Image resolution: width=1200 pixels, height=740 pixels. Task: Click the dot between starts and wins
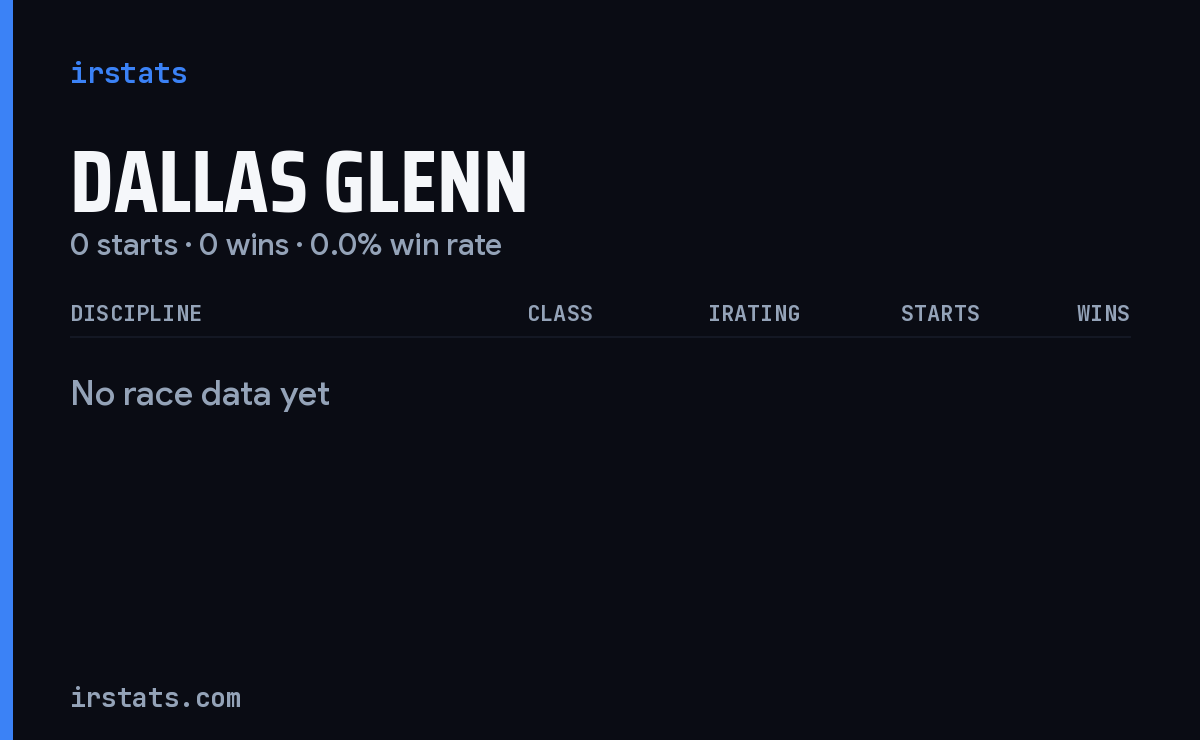pos(188,246)
